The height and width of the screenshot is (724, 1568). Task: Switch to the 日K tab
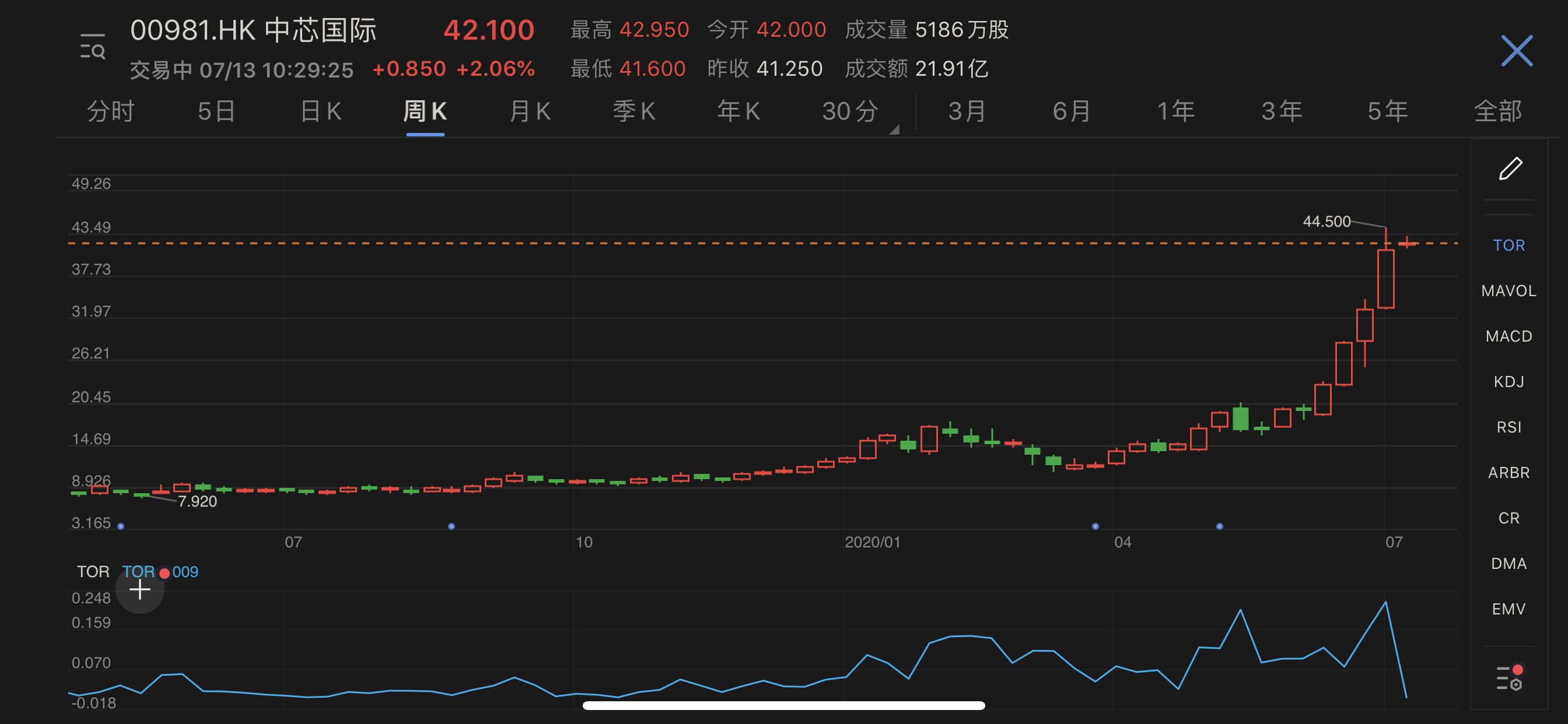(x=321, y=112)
